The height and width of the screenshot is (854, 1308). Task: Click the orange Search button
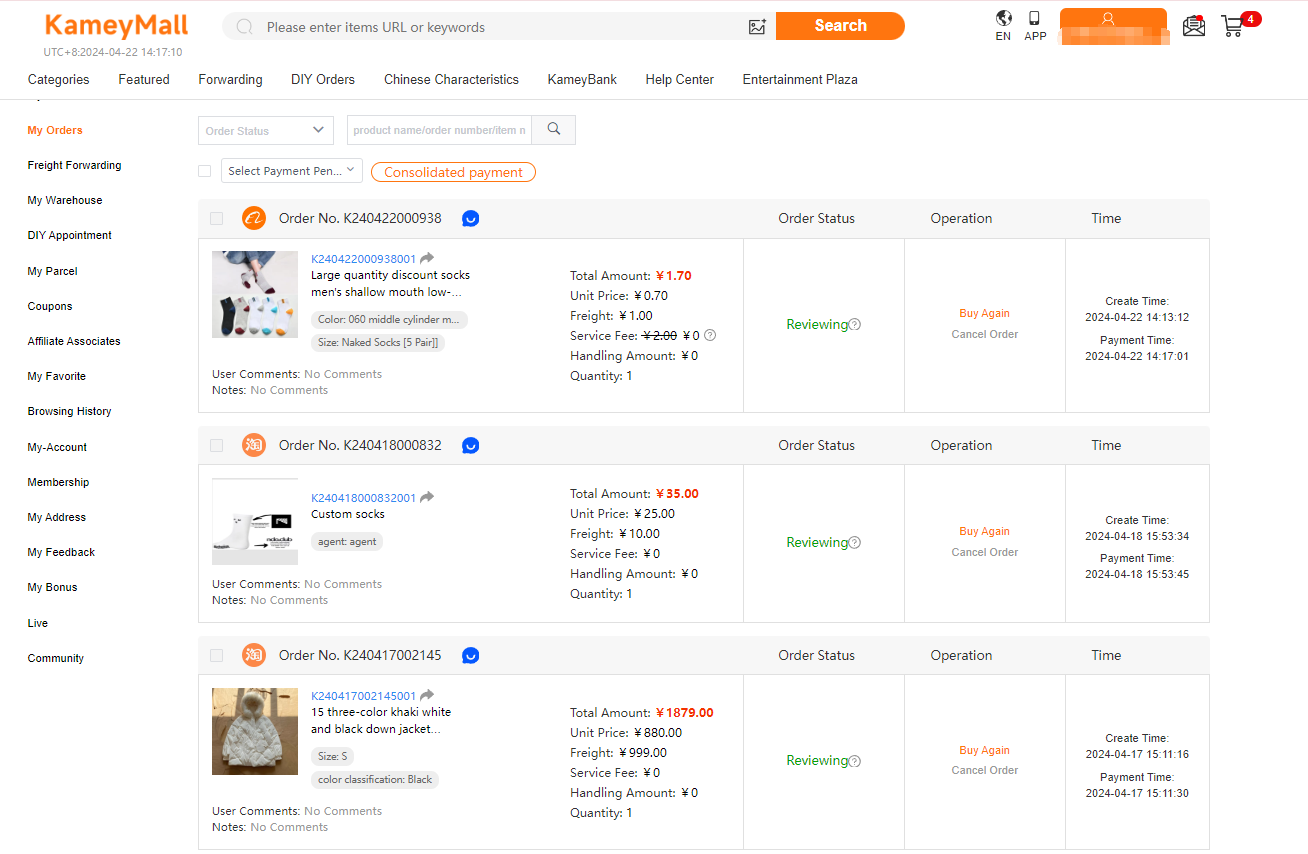tap(840, 26)
